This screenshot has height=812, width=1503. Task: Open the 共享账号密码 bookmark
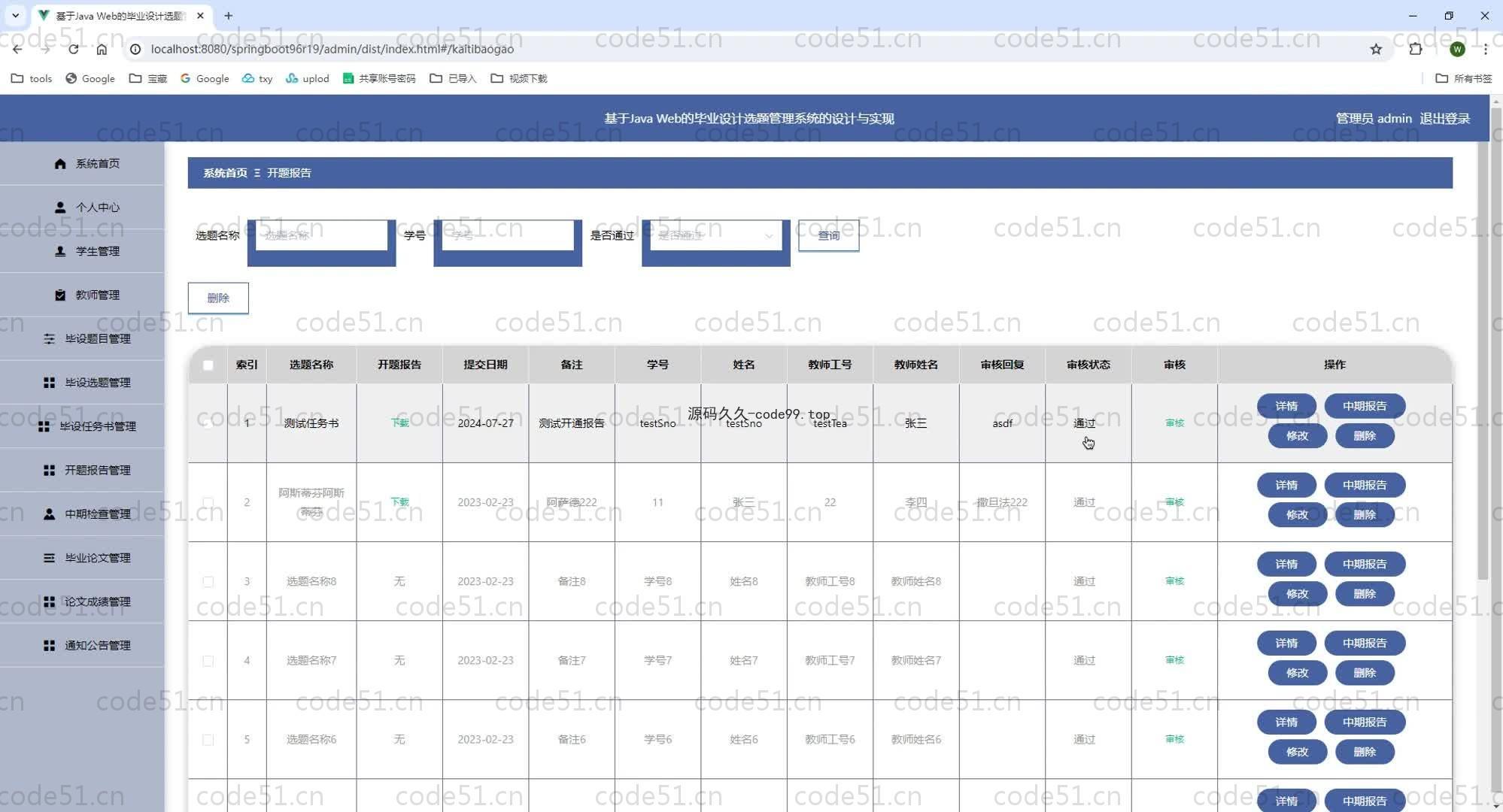tap(379, 78)
